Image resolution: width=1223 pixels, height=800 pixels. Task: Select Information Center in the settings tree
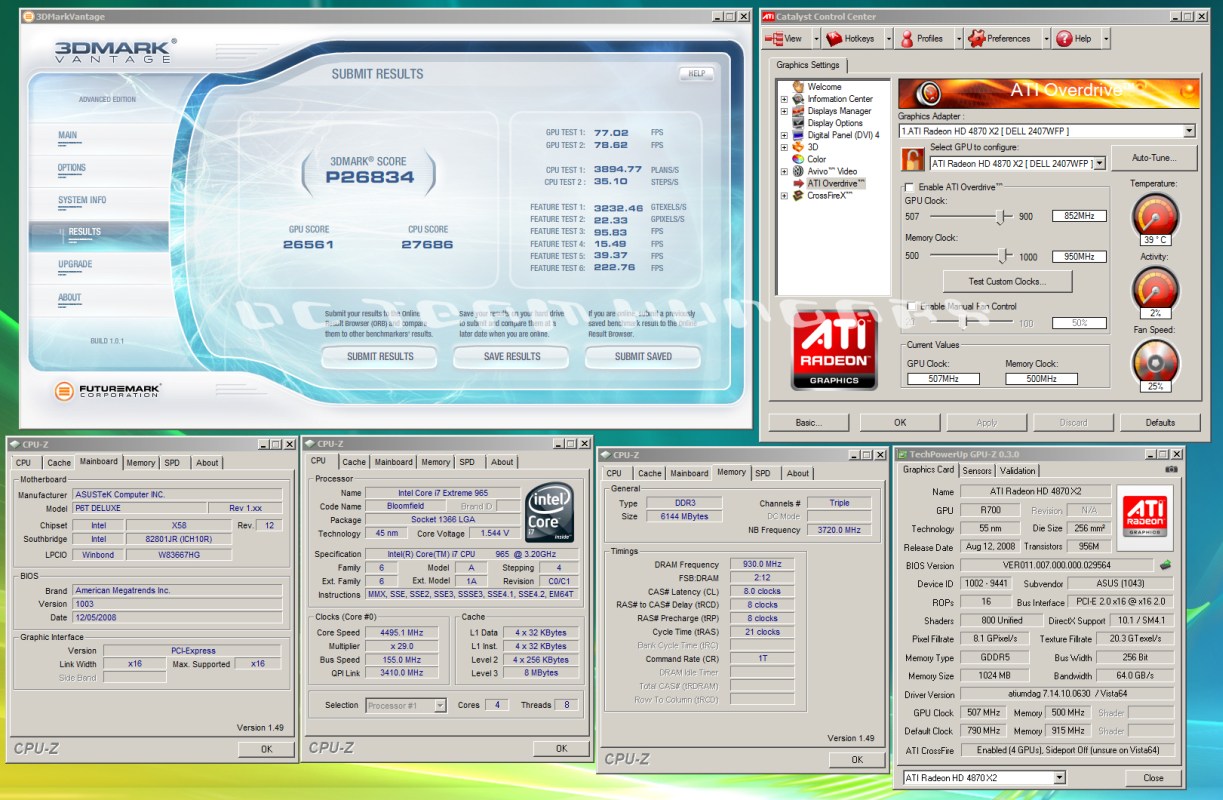(x=832, y=99)
